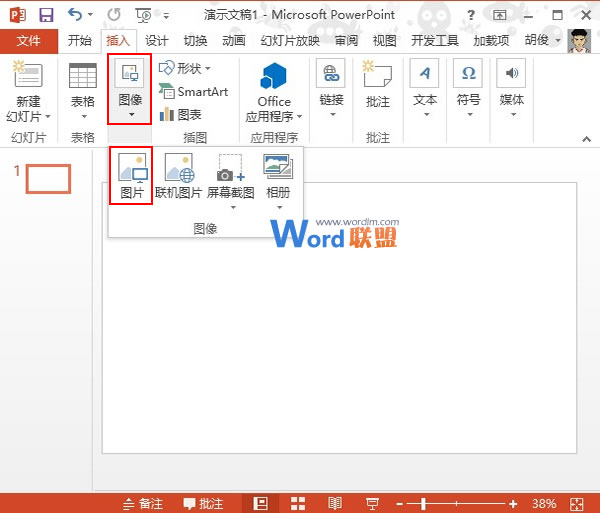The height and width of the screenshot is (513, 600).
Task: Open Customize Quick Access Toolbar dropdown
Action: [x=166, y=16]
